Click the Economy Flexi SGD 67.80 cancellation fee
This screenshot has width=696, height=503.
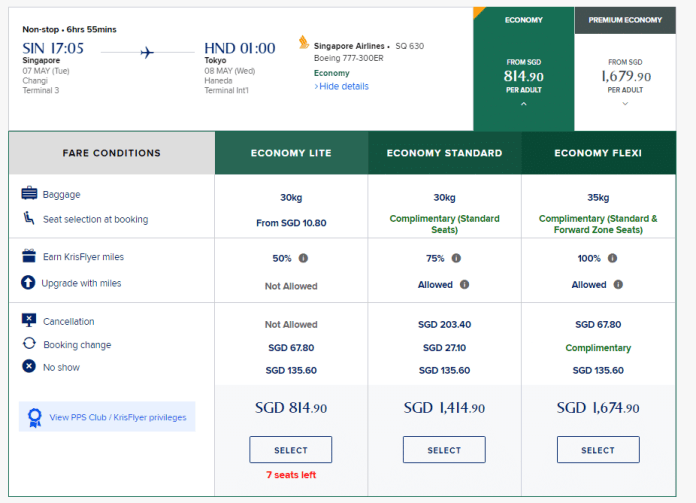pos(598,325)
